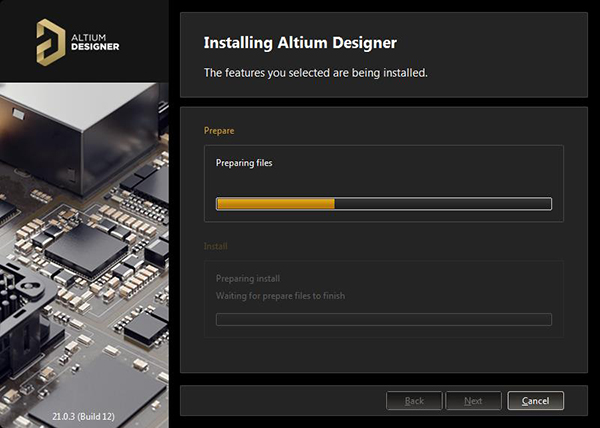Click the 'Preparing install' text
600x428 pixels.
(x=248, y=278)
